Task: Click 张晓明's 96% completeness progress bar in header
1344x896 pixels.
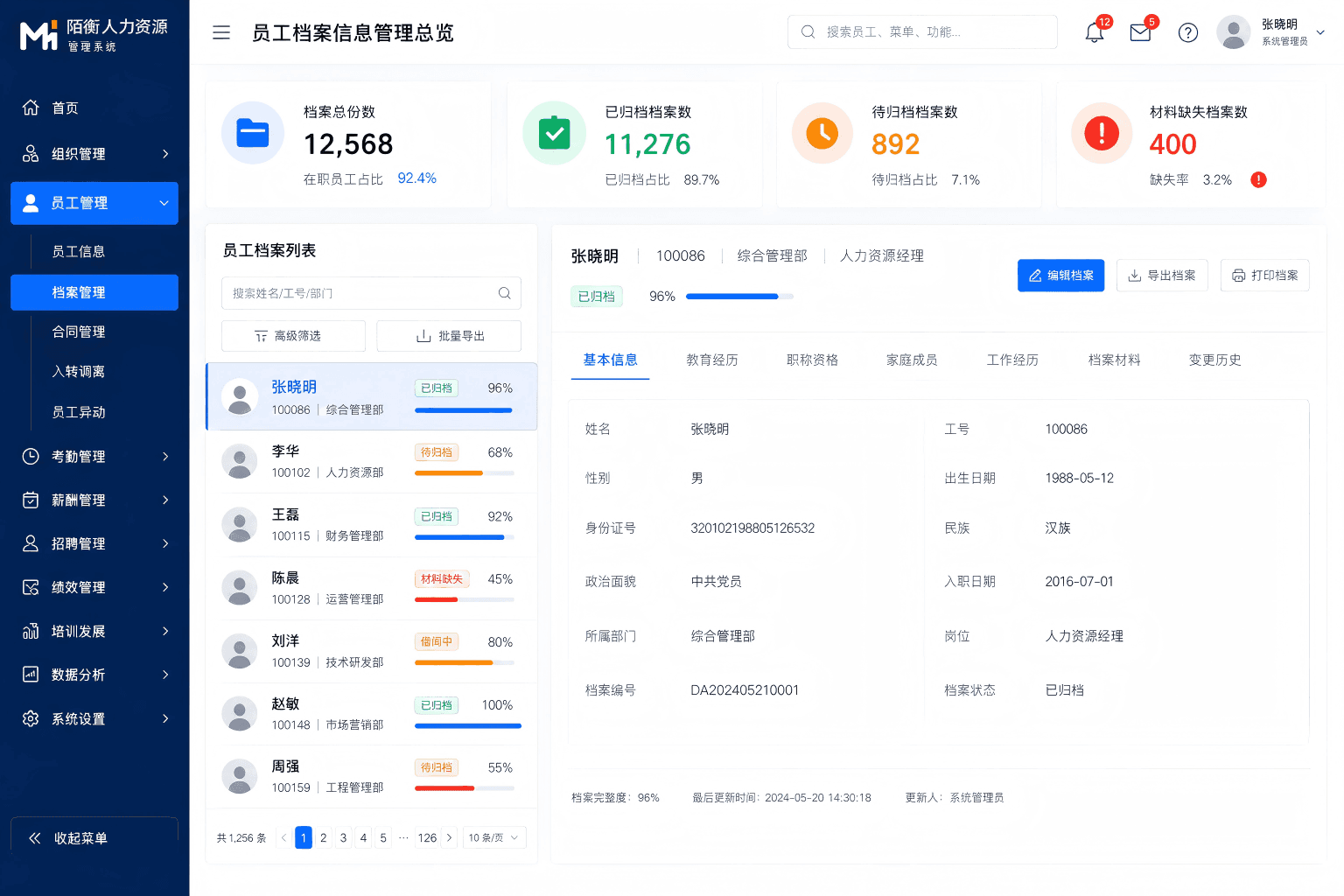Action: [739, 297]
